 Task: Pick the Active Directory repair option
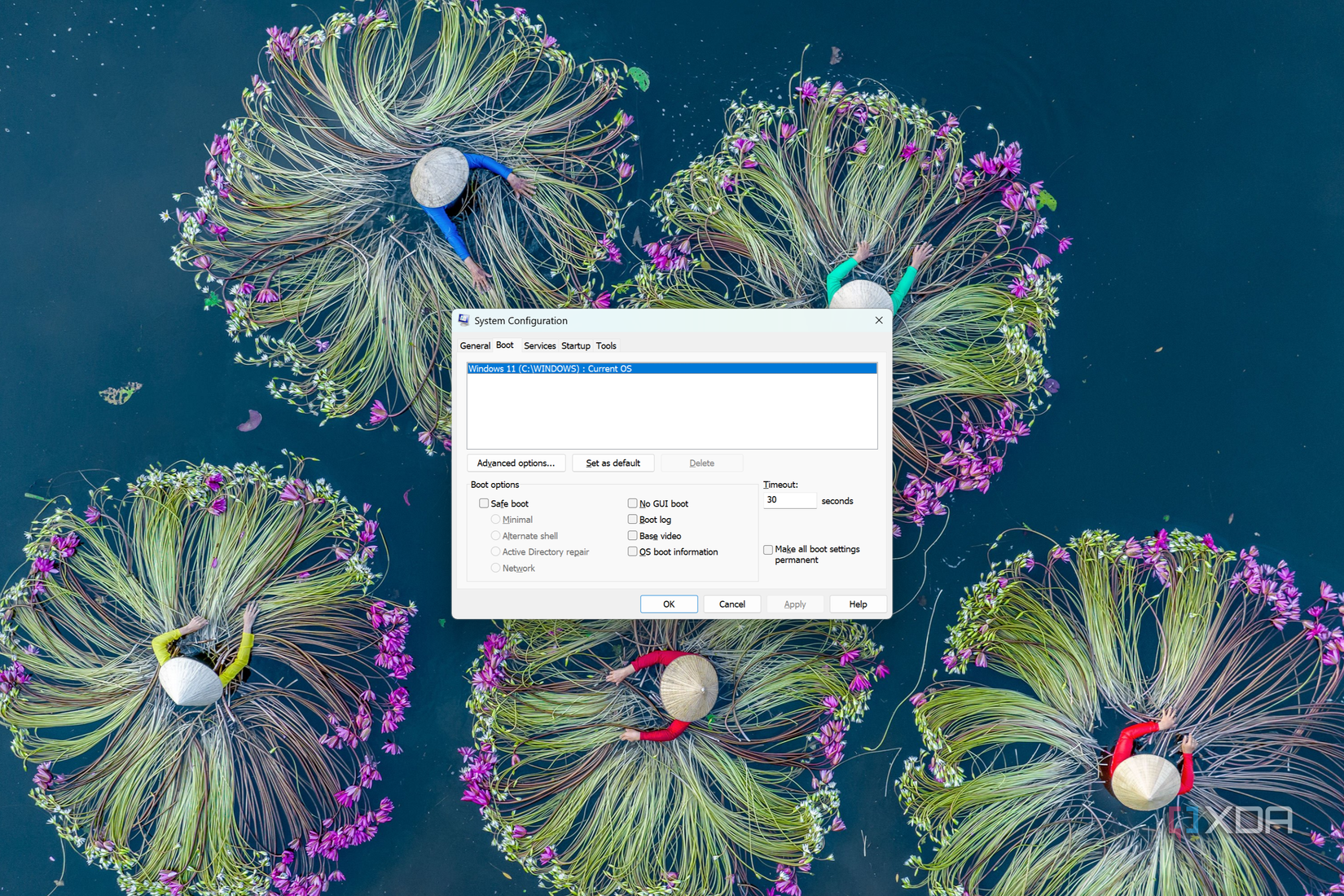coord(495,551)
